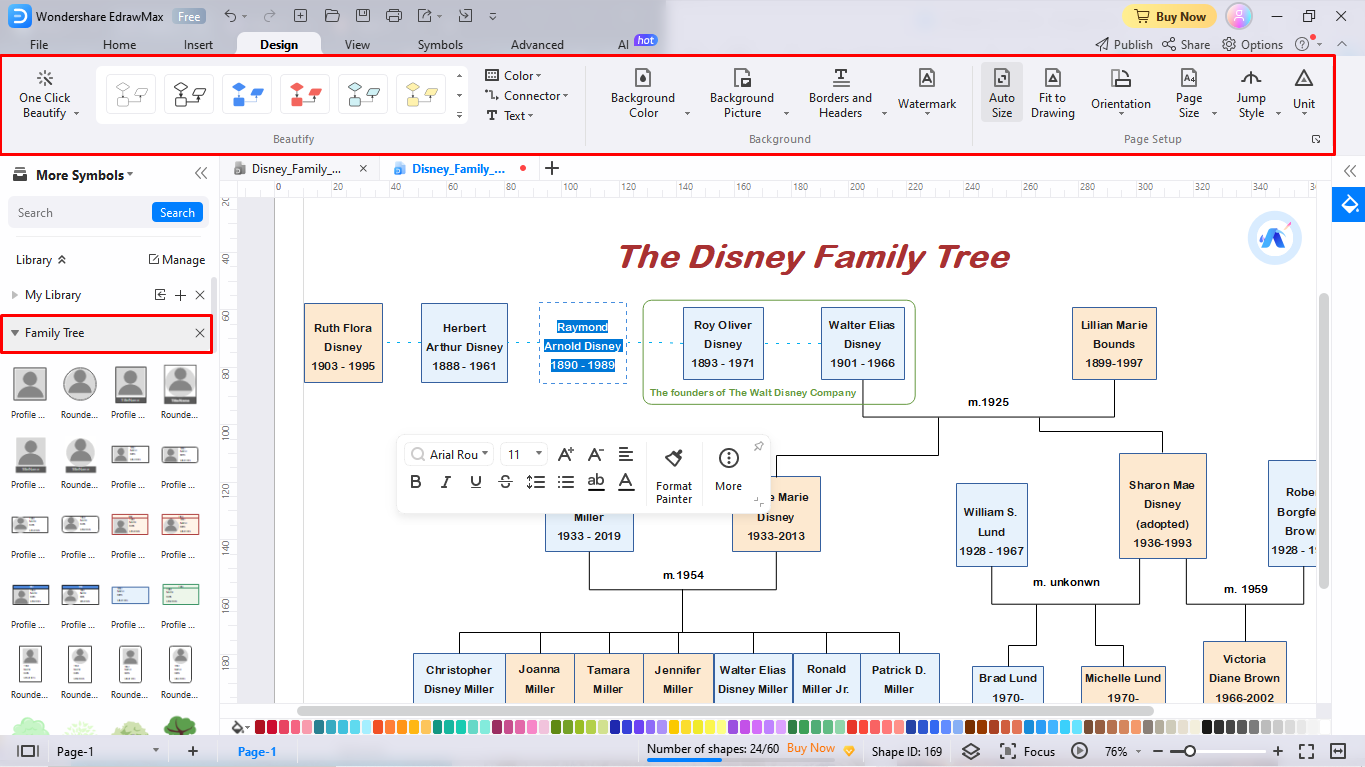Select the red flowchart theme style

305,95
